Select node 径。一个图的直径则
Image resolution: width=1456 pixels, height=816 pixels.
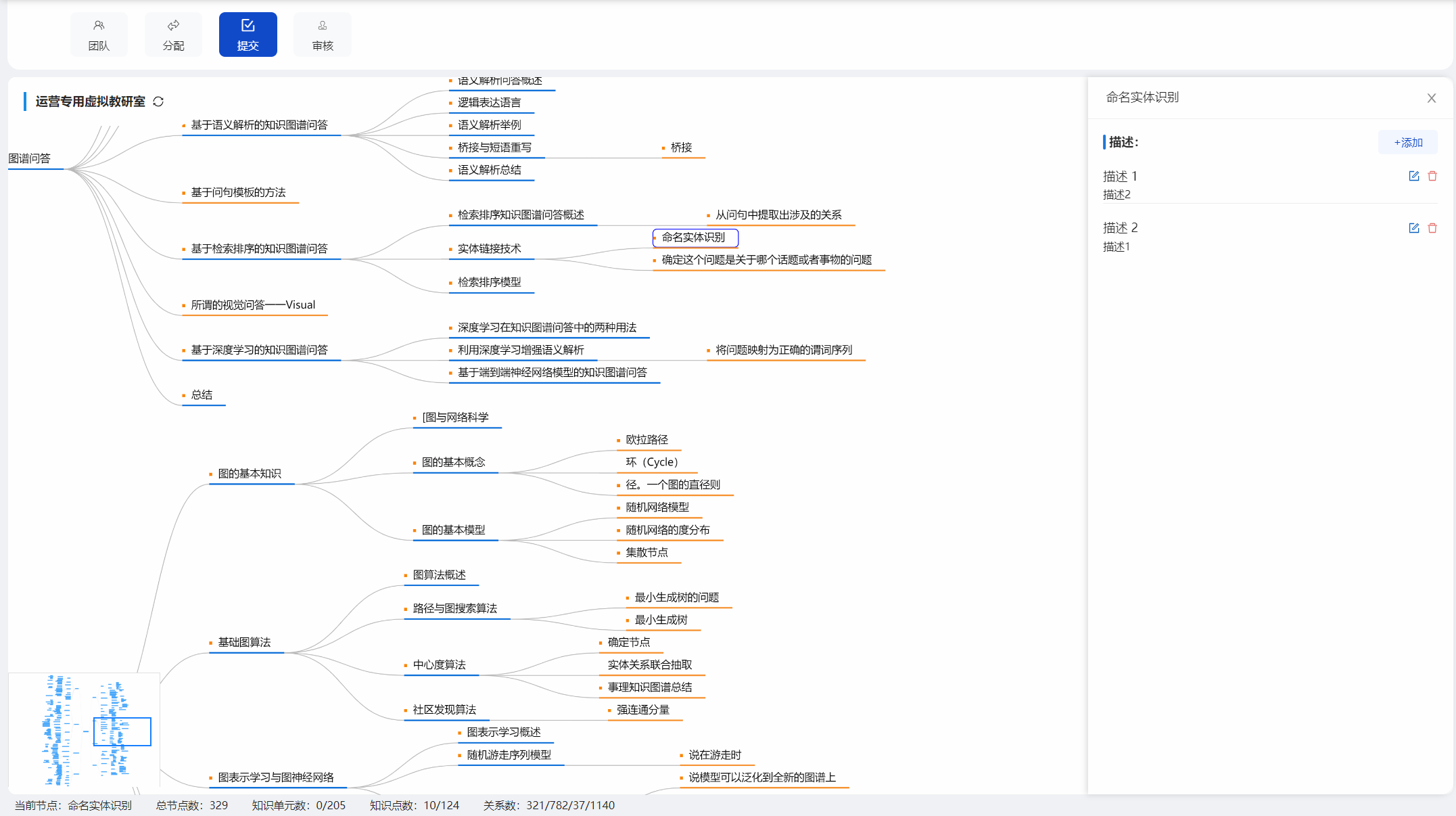click(x=673, y=485)
